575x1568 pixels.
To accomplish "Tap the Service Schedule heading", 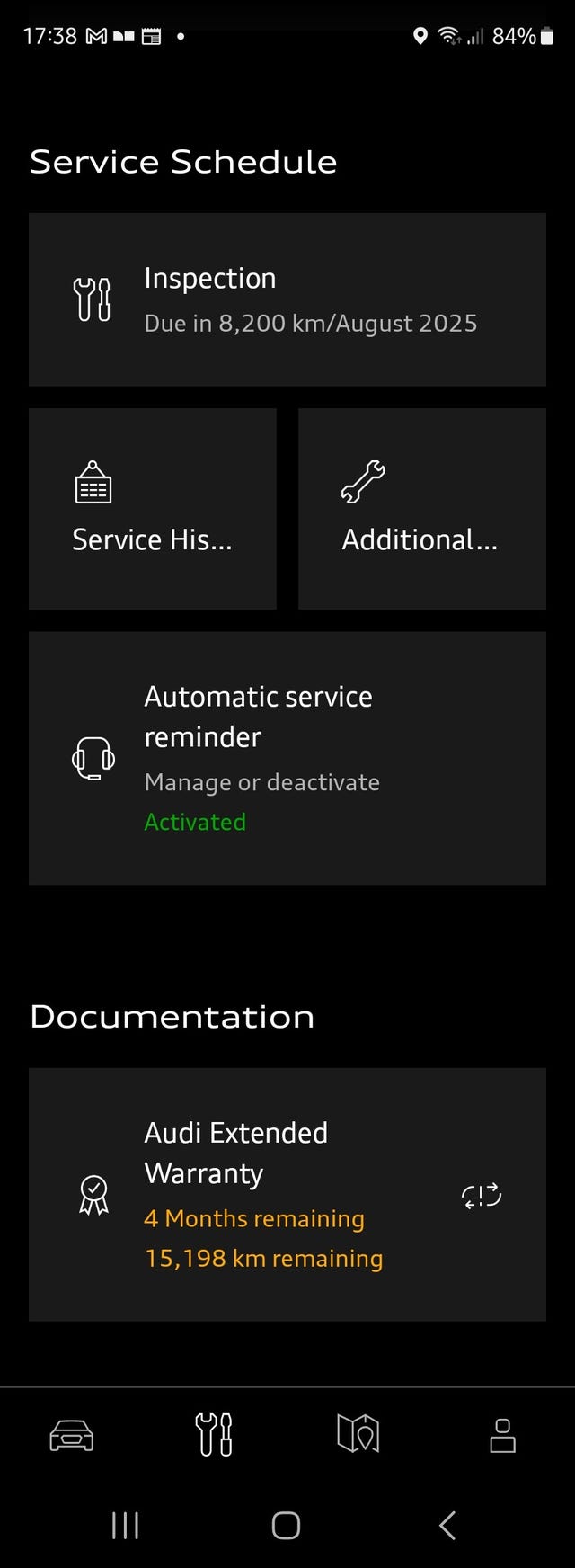I will (x=183, y=162).
